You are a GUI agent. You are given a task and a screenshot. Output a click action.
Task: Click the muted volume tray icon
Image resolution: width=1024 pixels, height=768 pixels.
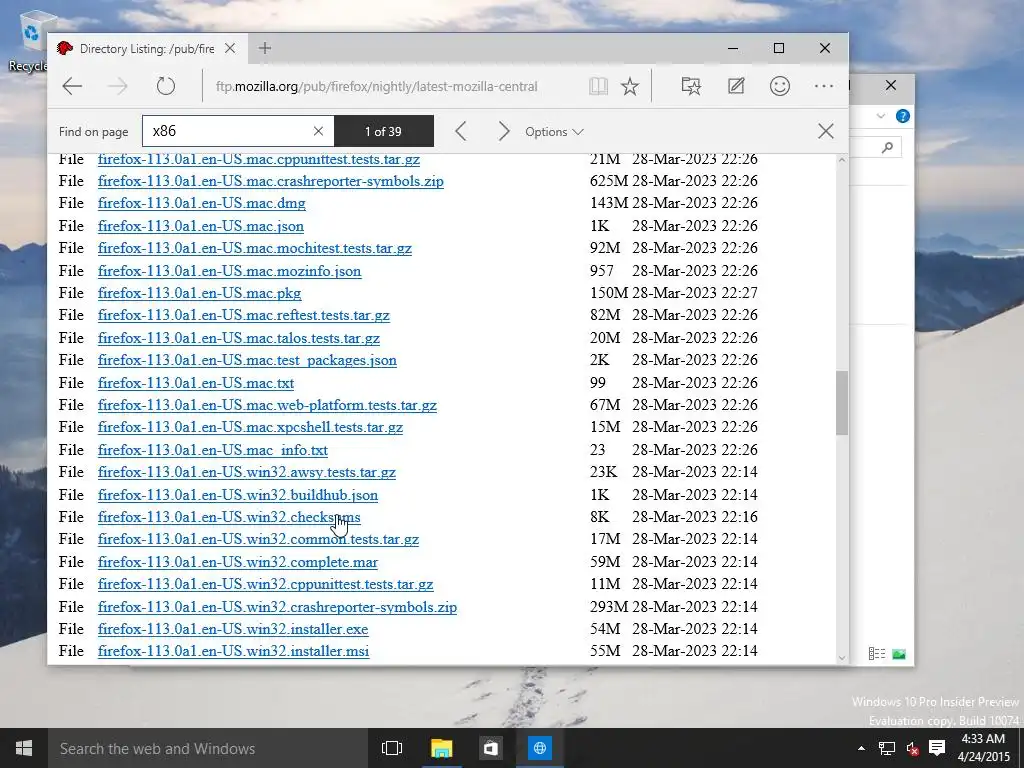912,748
